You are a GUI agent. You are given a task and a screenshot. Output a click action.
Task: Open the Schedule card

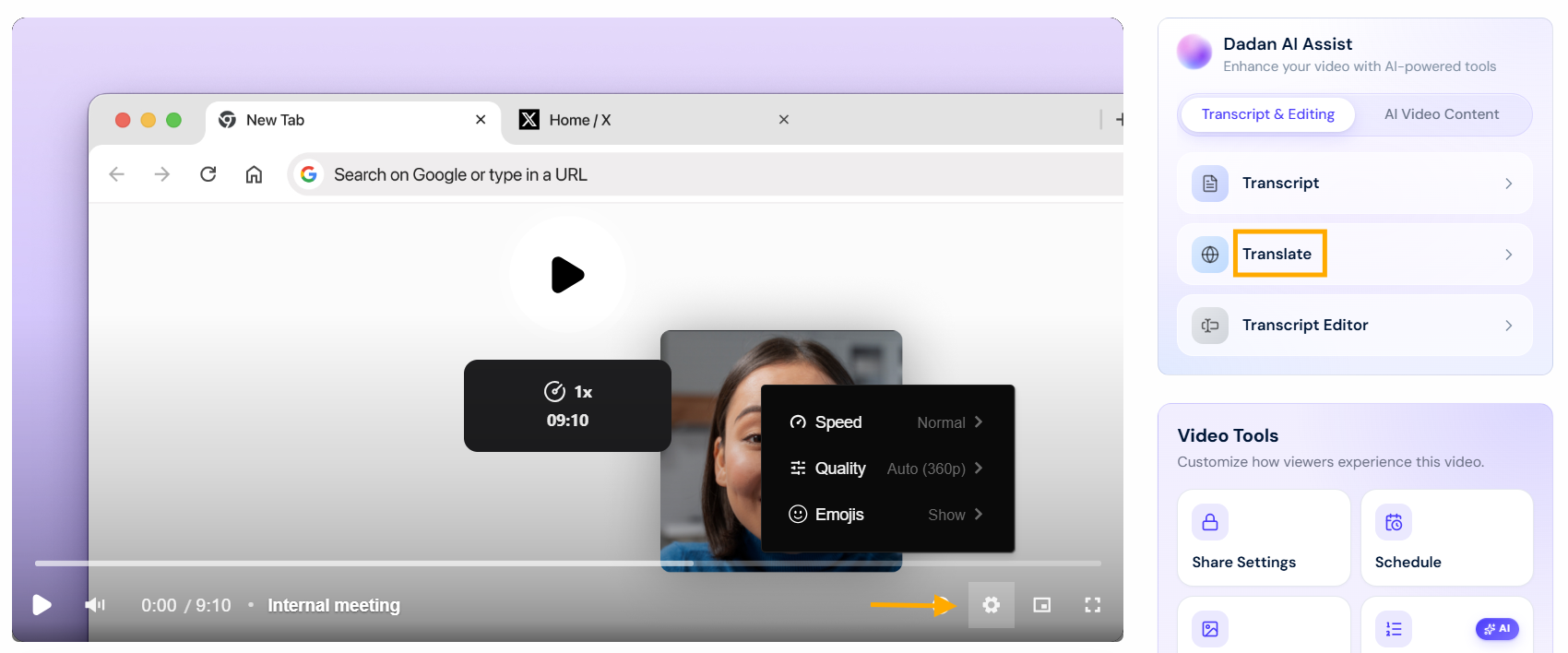point(1447,538)
